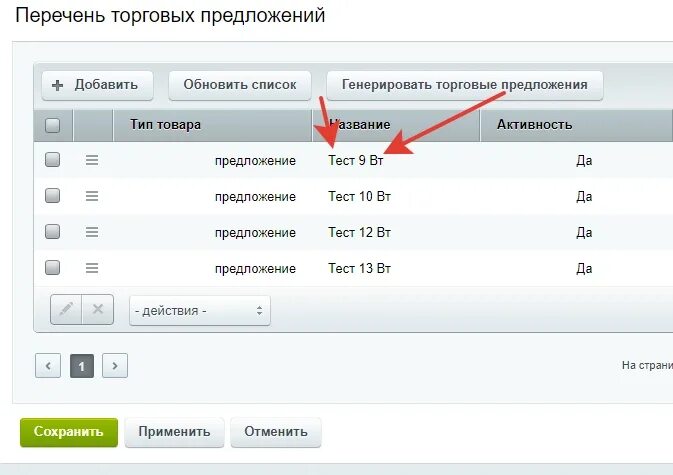673x475 pixels.
Task: Open the hamburger menu for Тест 9 Вт row
Action: [x=92, y=160]
